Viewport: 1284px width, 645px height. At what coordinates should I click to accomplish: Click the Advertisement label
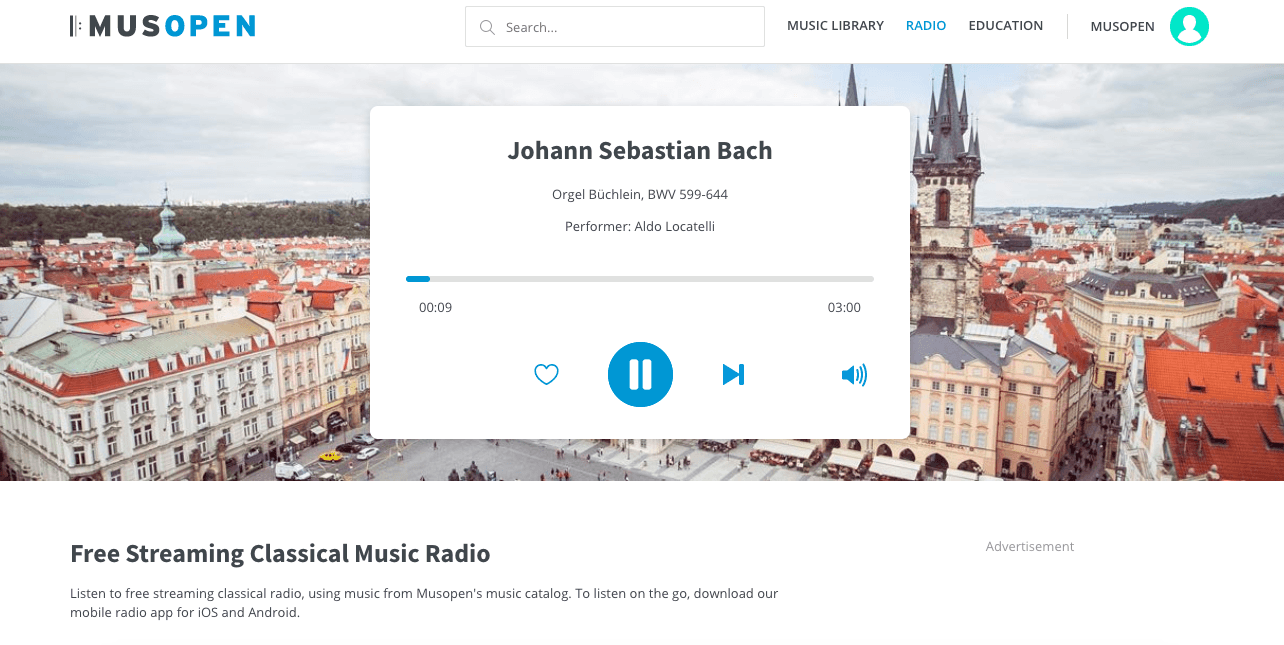point(1029,547)
